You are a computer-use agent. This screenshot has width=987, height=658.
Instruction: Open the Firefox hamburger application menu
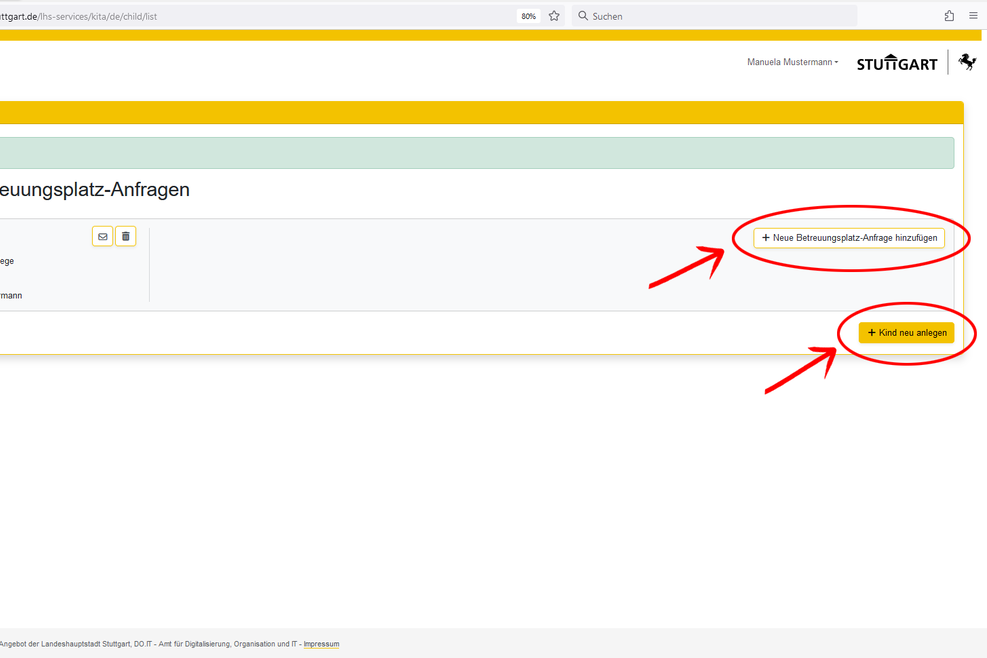coord(973,16)
